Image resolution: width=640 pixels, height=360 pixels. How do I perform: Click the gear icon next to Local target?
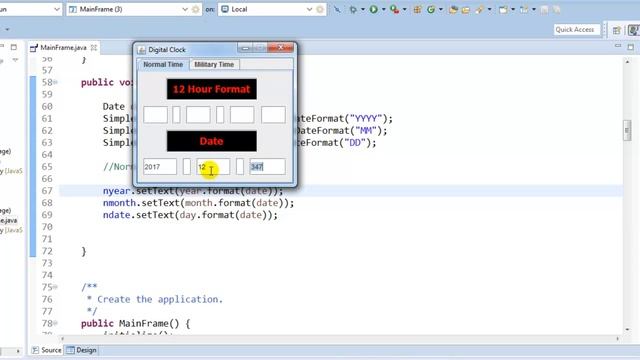click(320, 9)
